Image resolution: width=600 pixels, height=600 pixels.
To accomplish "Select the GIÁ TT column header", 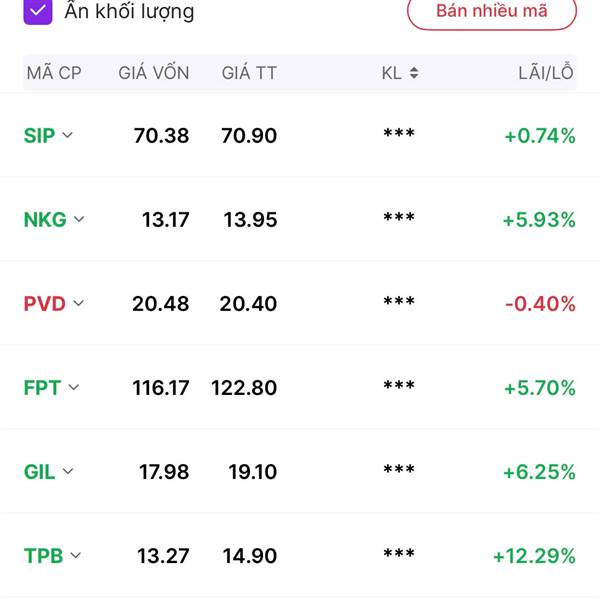I will point(249,72).
